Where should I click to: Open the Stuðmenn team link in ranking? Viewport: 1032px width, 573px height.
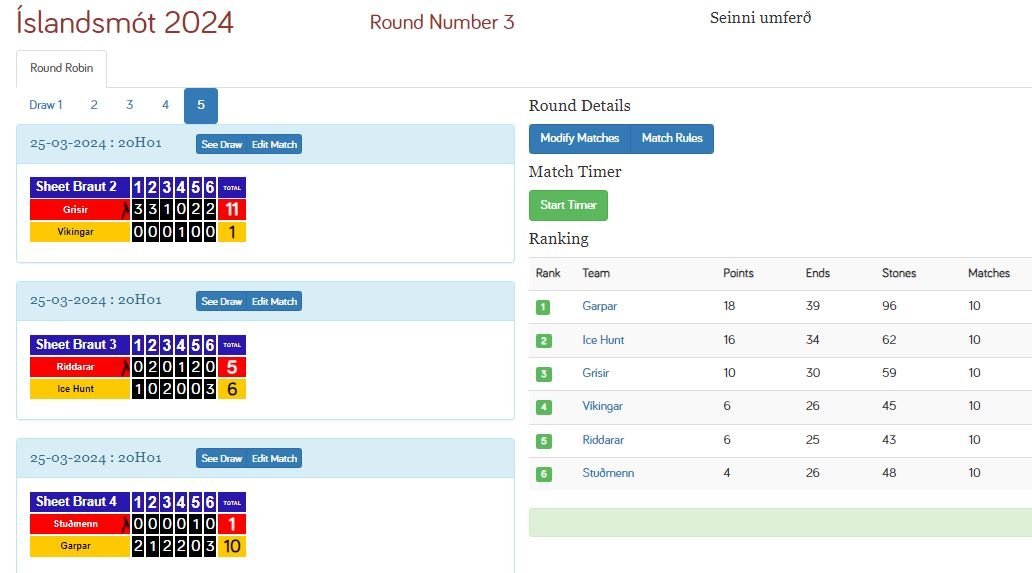(608, 473)
